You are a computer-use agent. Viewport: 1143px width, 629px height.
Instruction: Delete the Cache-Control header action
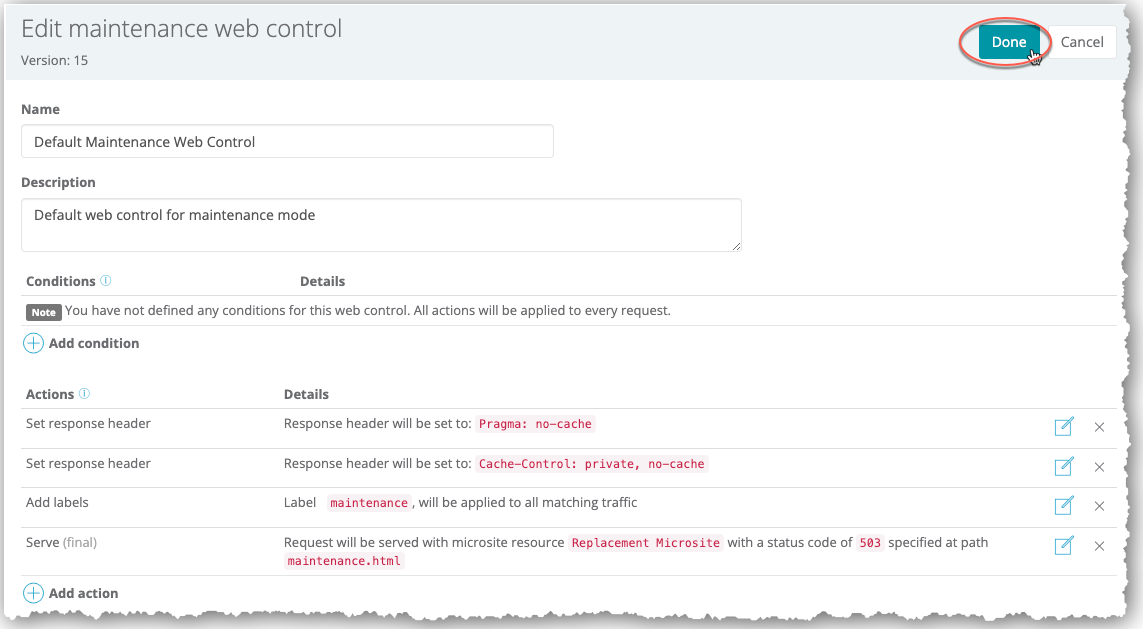click(x=1099, y=467)
